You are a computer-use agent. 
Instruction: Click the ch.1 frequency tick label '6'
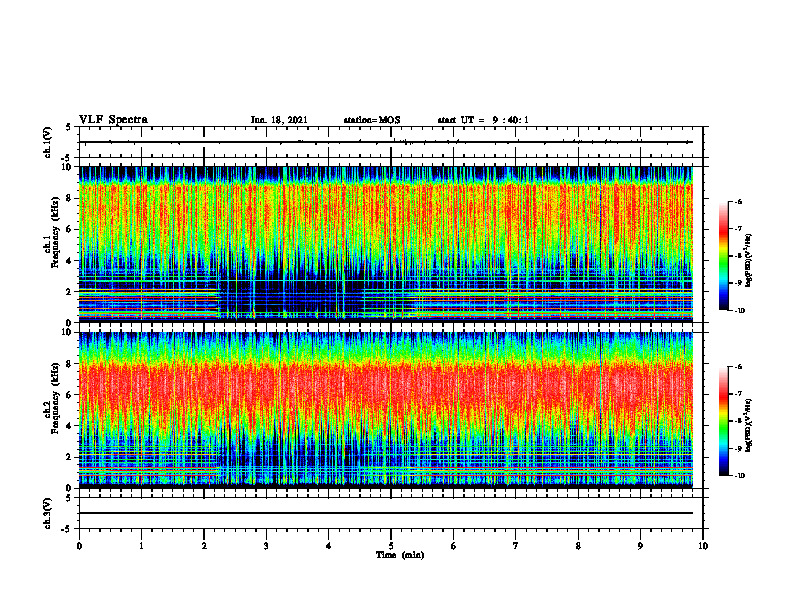click(70, 229)
